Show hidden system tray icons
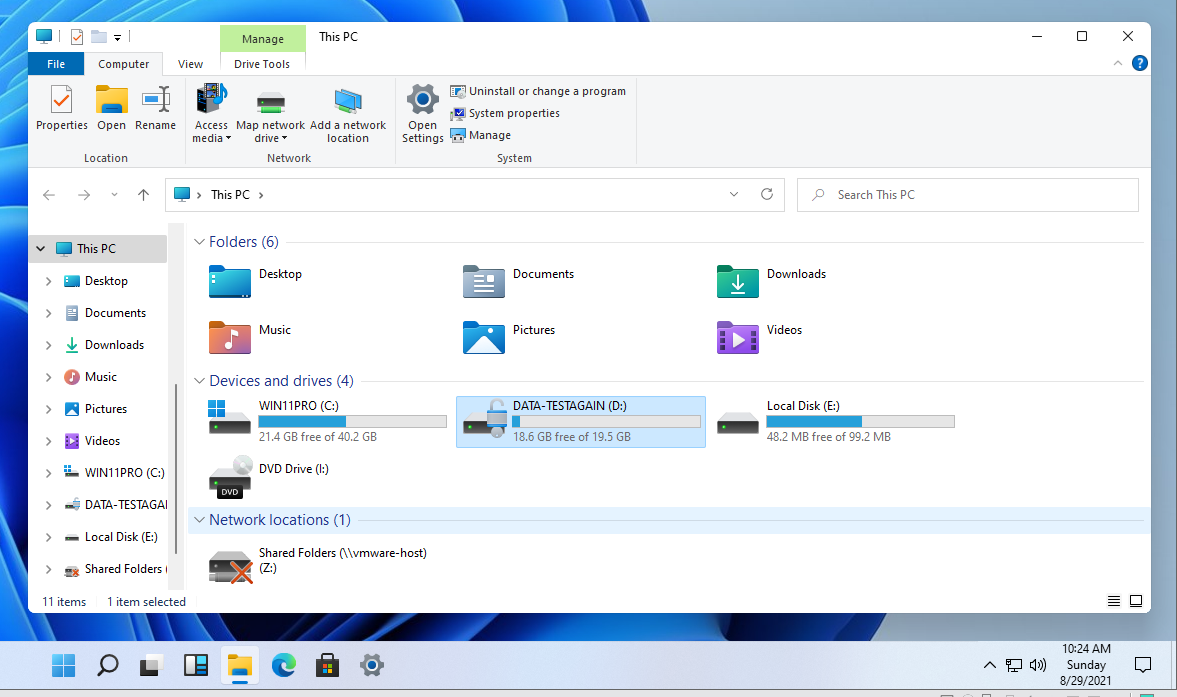The image size is (1177, 697). coord(989,665)
